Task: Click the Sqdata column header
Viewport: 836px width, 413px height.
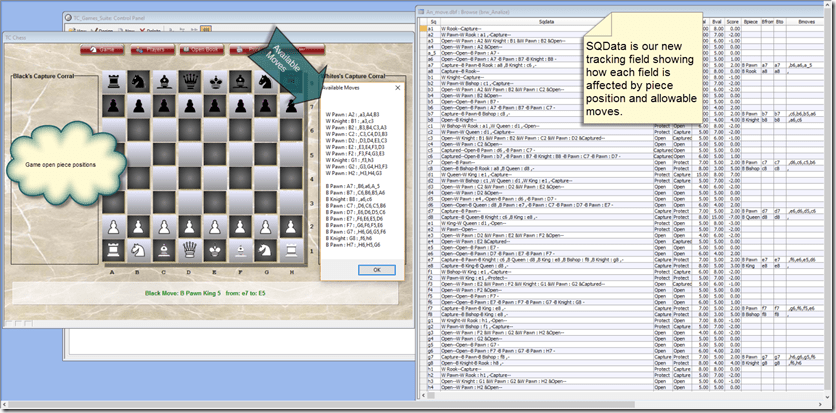Action: click(545, 20)
